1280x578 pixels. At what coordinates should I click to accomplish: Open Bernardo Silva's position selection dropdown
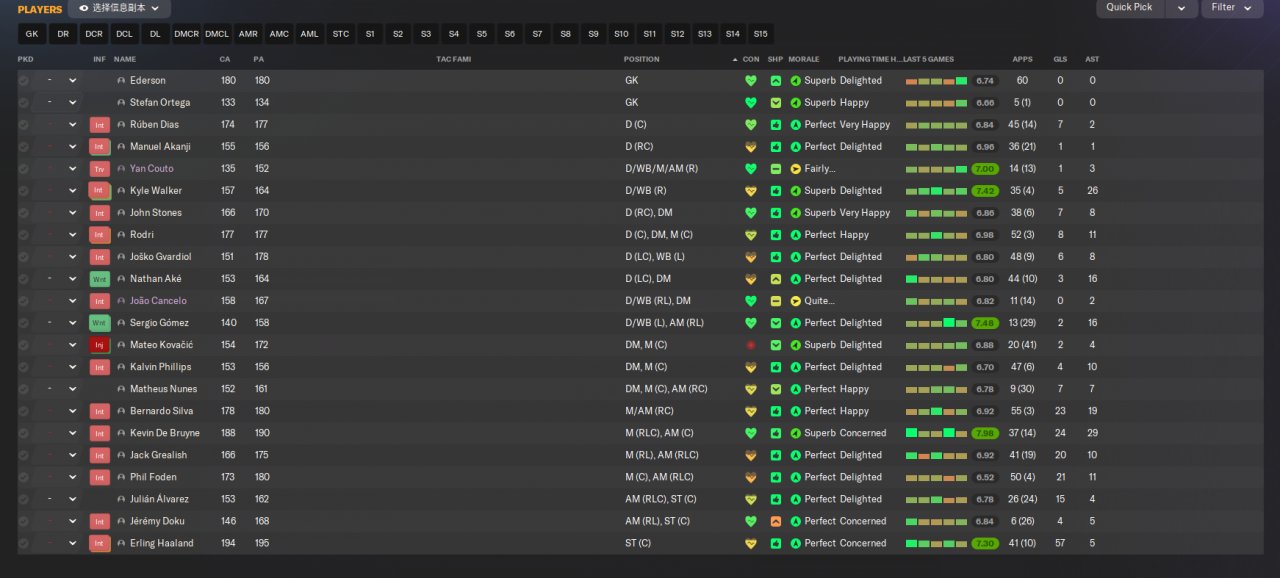72,411
